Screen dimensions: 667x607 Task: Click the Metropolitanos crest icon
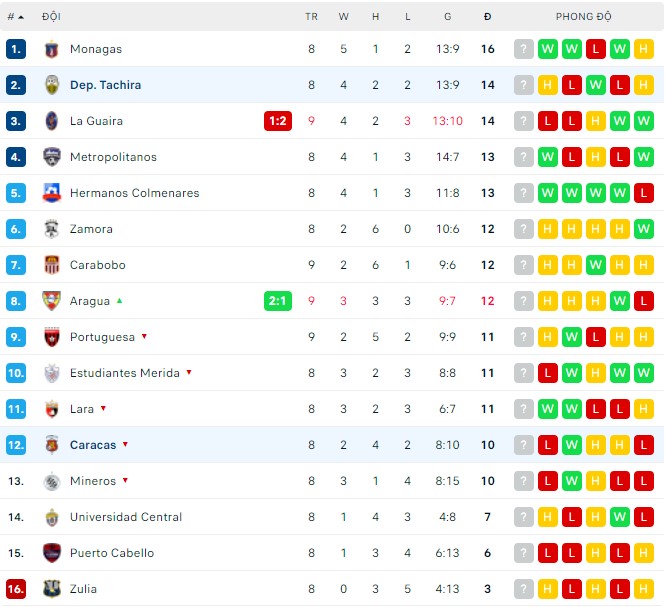point(52,157)
